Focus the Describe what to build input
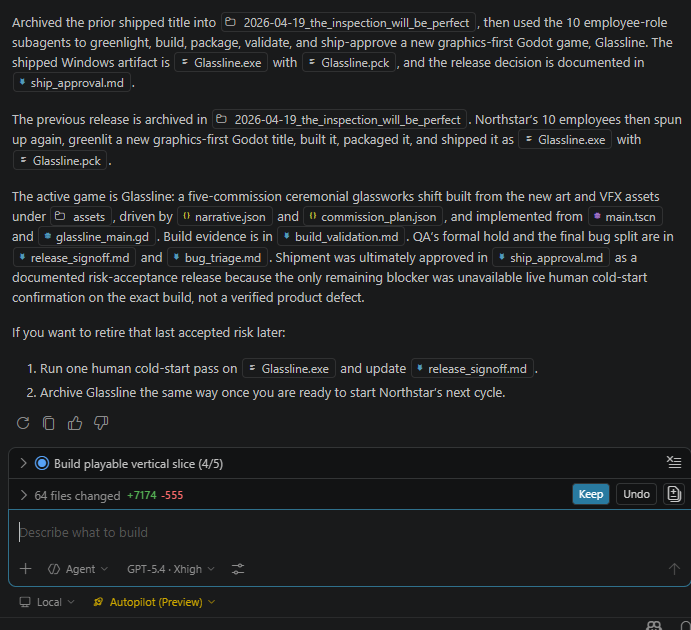 tap(340, 533)
